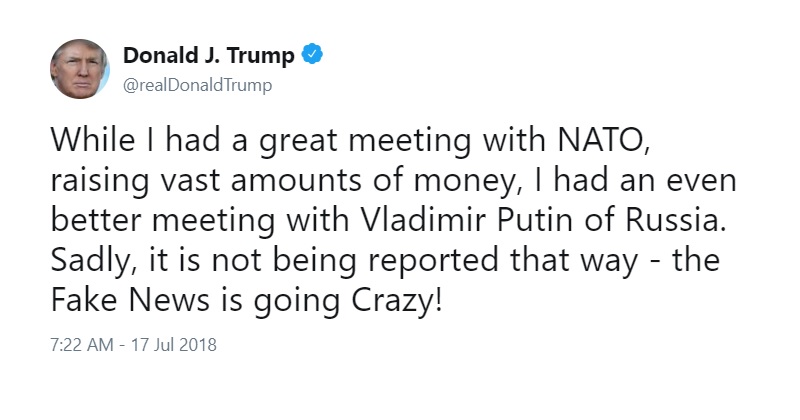Click the word 'going' in last line
This screenshot has width=800, height=420.
click(x=297, y=302)
